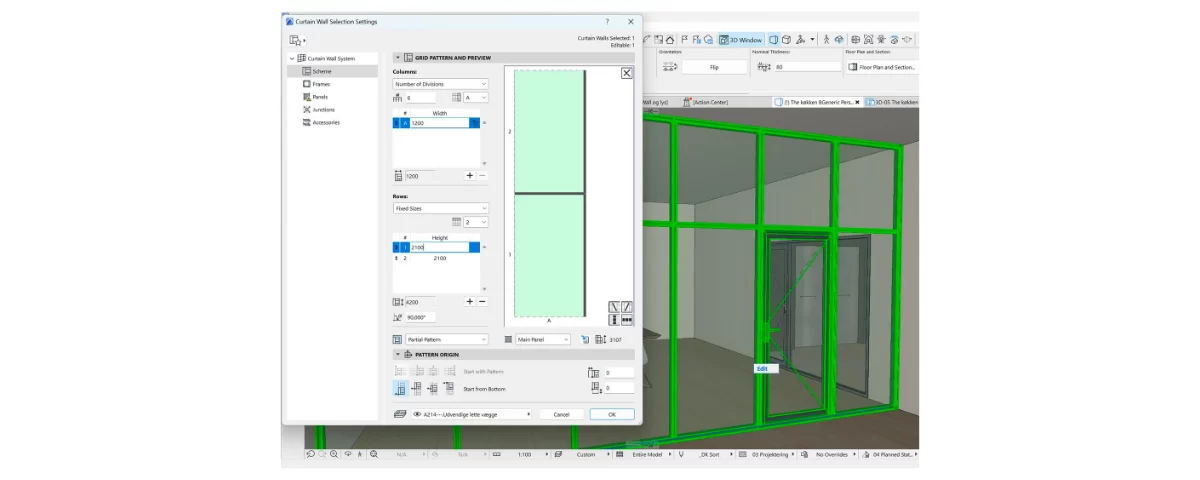Switch to the '3D-05' view tab
Viewport: 1200px width, 480px height.
[x=892, y=102]
